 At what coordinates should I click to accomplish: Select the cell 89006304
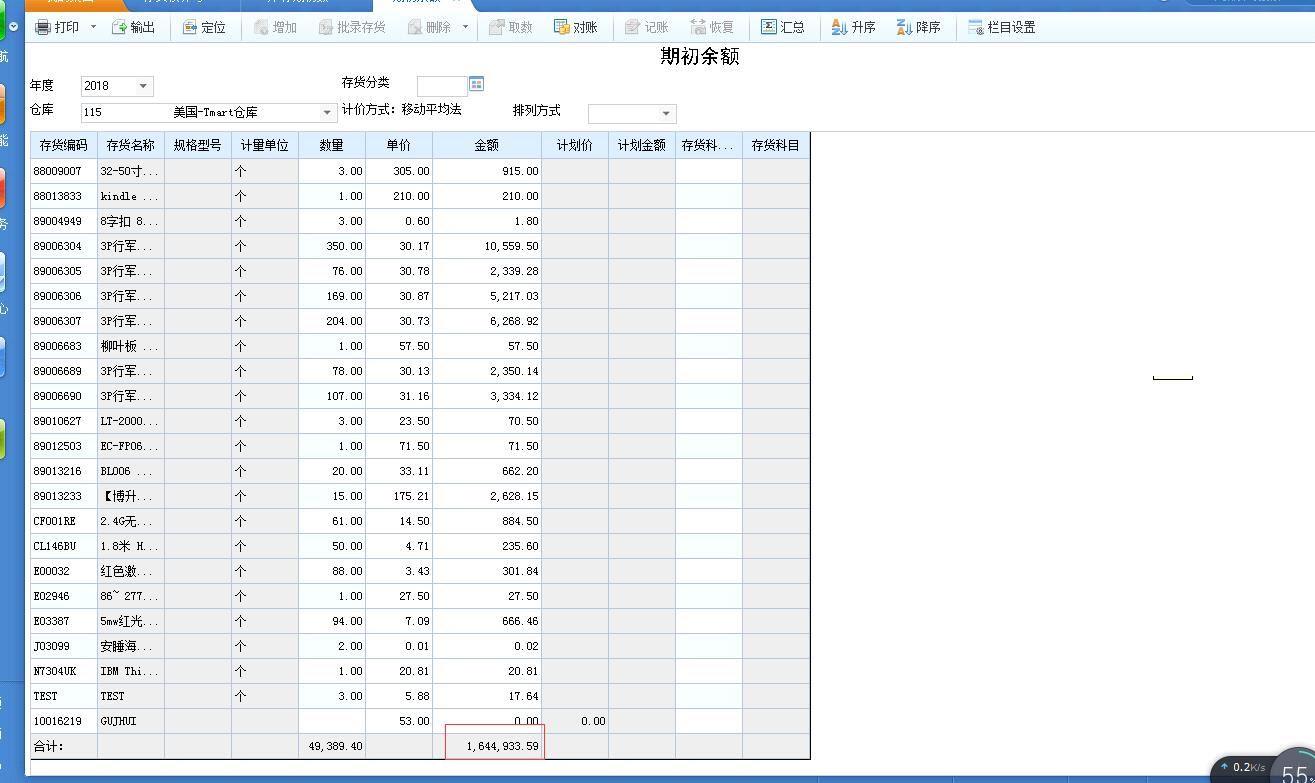[x=64, y=246]
